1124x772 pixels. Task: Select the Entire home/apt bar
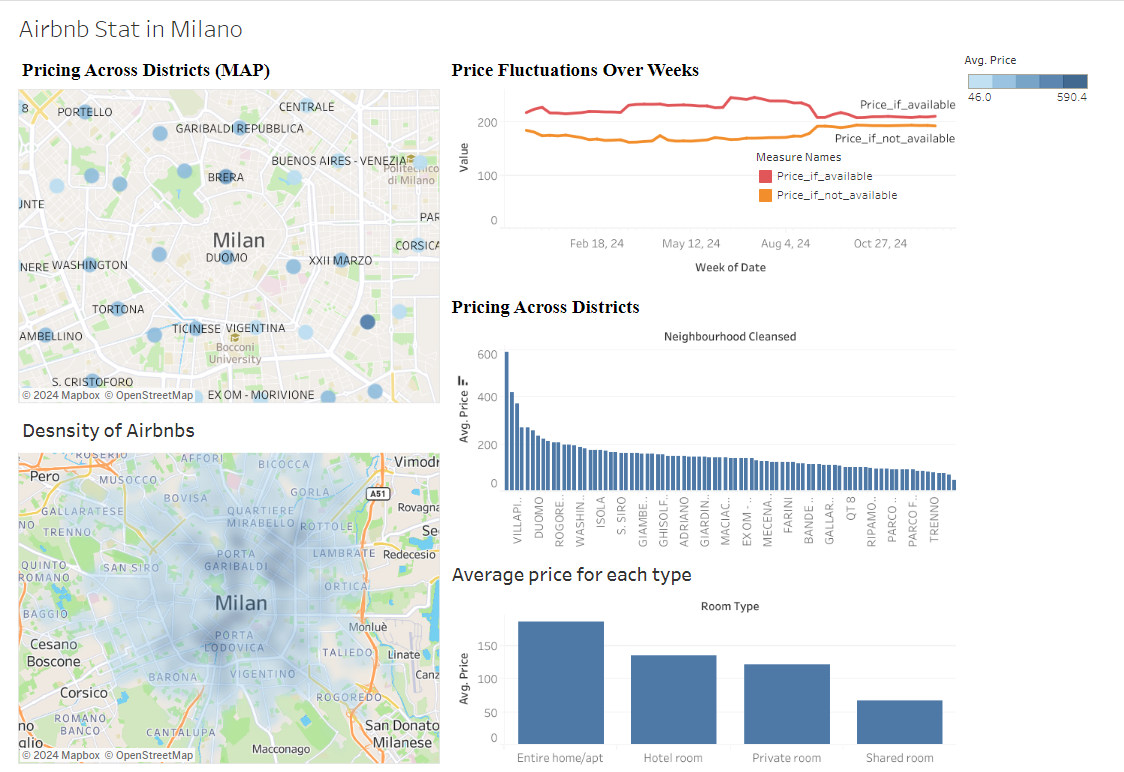[x=561, y=682]
